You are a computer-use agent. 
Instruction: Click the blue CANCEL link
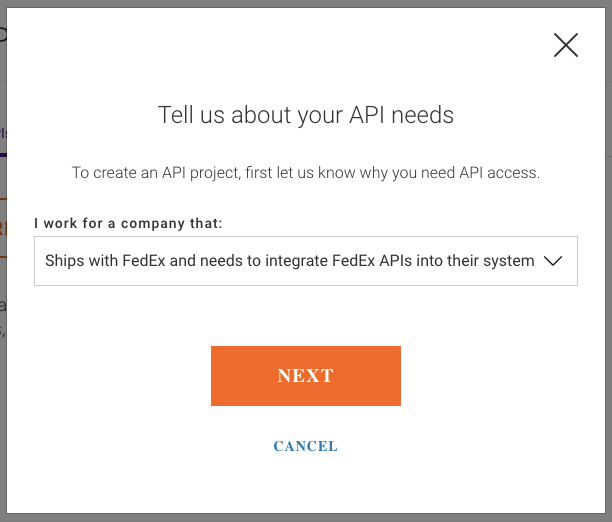coord(306,446)
